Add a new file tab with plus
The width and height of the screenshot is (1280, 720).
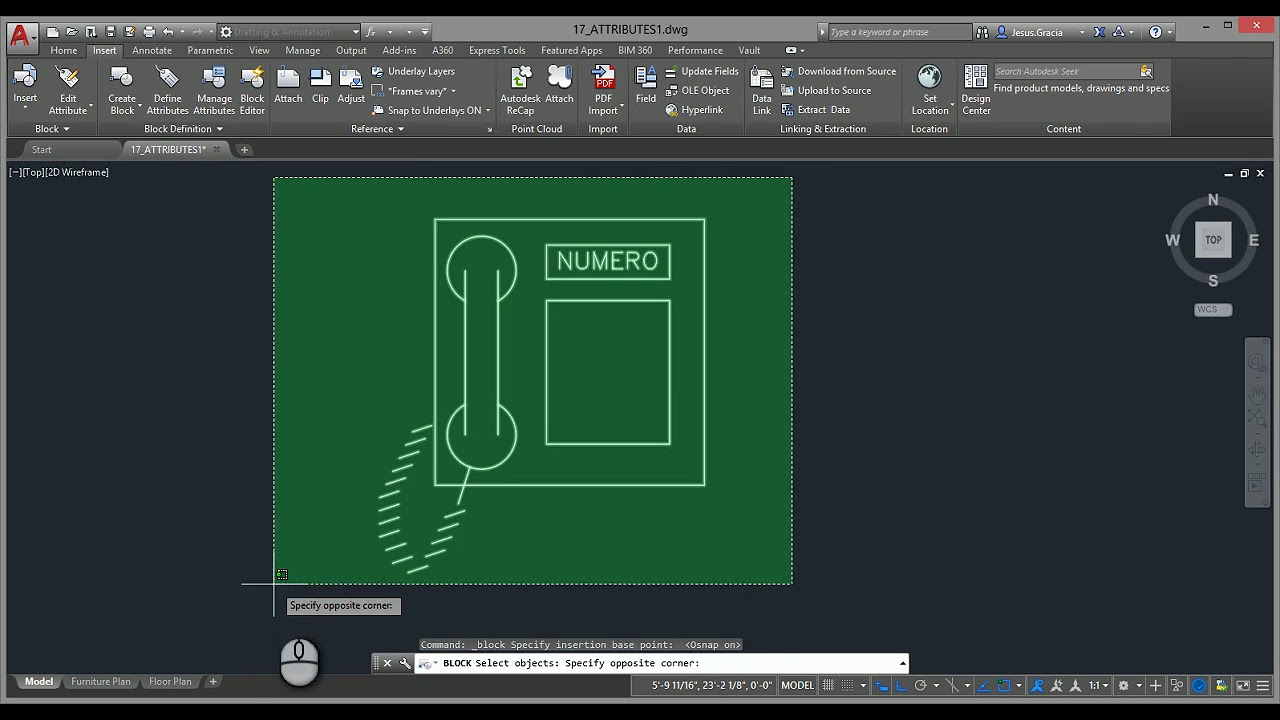[244, 150]
